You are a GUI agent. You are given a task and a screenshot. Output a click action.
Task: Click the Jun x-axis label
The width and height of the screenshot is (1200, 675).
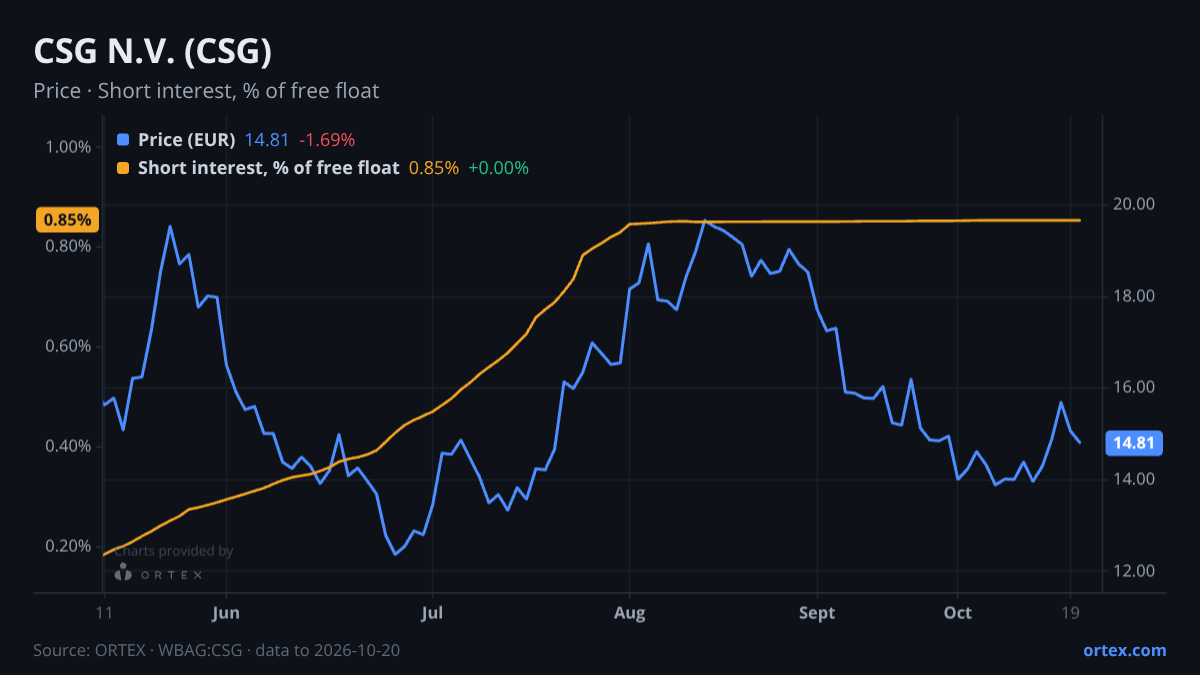226,613
